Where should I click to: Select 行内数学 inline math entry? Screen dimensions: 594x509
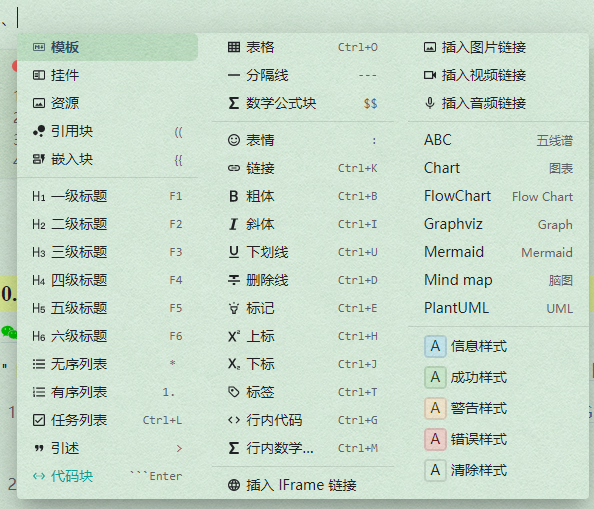(x=302, y=448)
